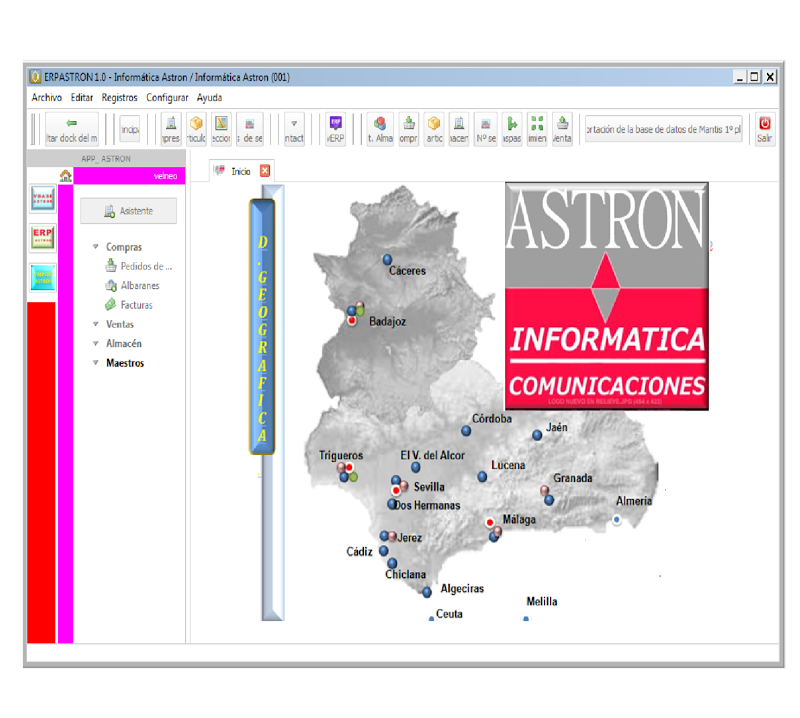Screen dimensions: 800x718
Task: Click the Cádiz map marker
Action: click(384, 551)
